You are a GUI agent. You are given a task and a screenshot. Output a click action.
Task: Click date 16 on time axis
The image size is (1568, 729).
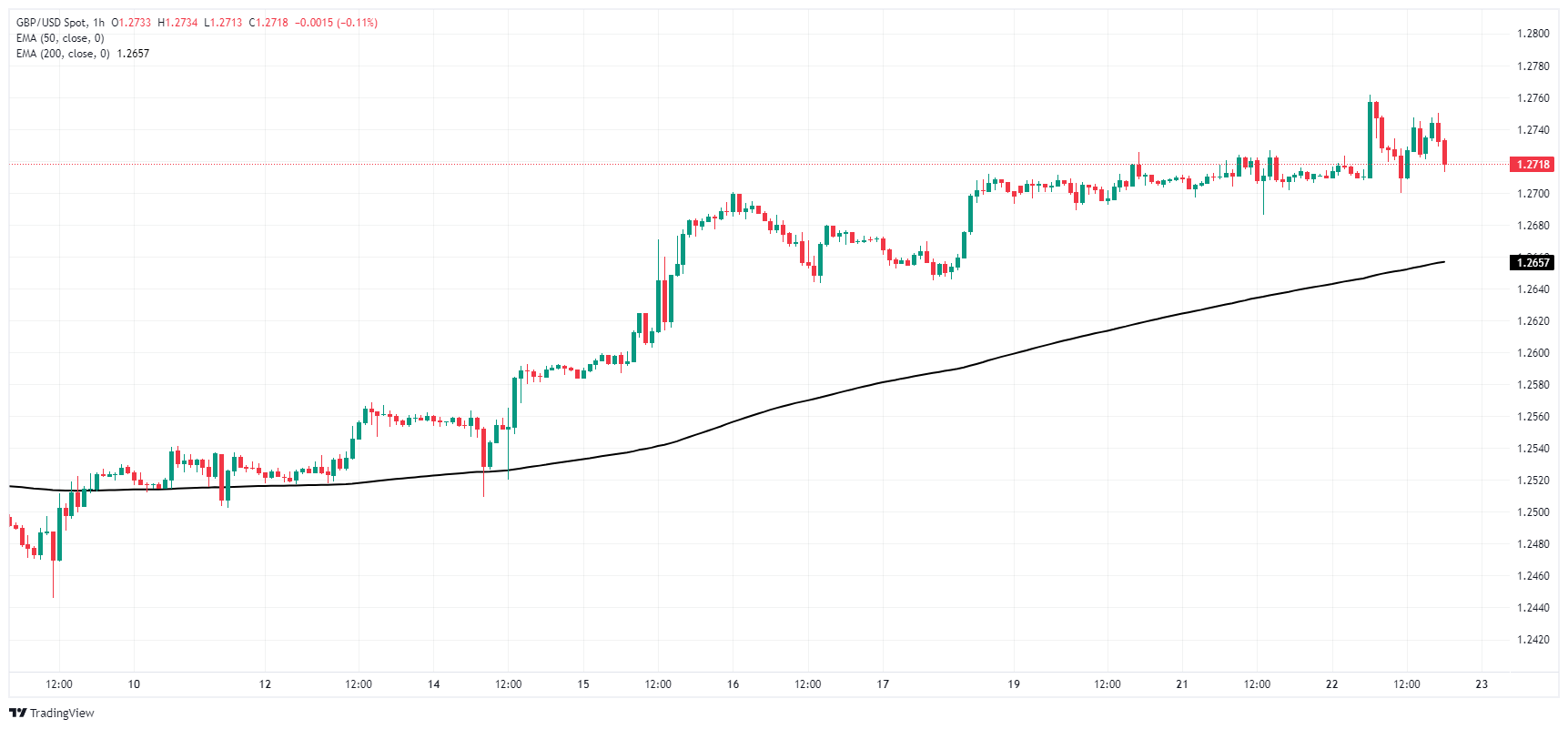tap(733, 684)
